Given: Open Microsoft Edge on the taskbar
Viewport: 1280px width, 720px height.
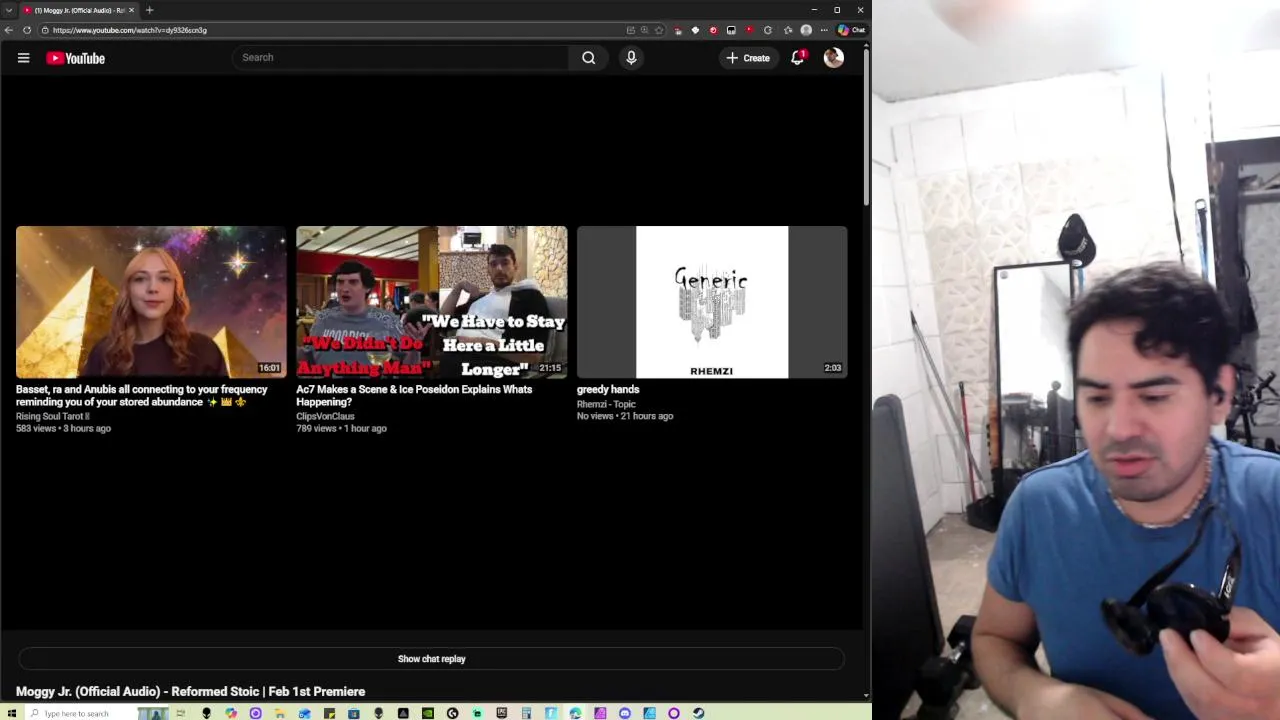Looking at the screenshot, I should tap(575, 713).
